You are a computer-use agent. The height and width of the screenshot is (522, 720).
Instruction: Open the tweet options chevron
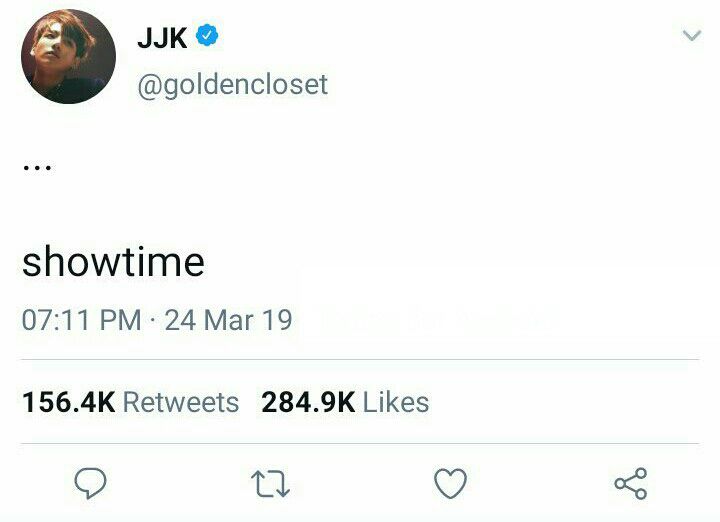point(692,35)
